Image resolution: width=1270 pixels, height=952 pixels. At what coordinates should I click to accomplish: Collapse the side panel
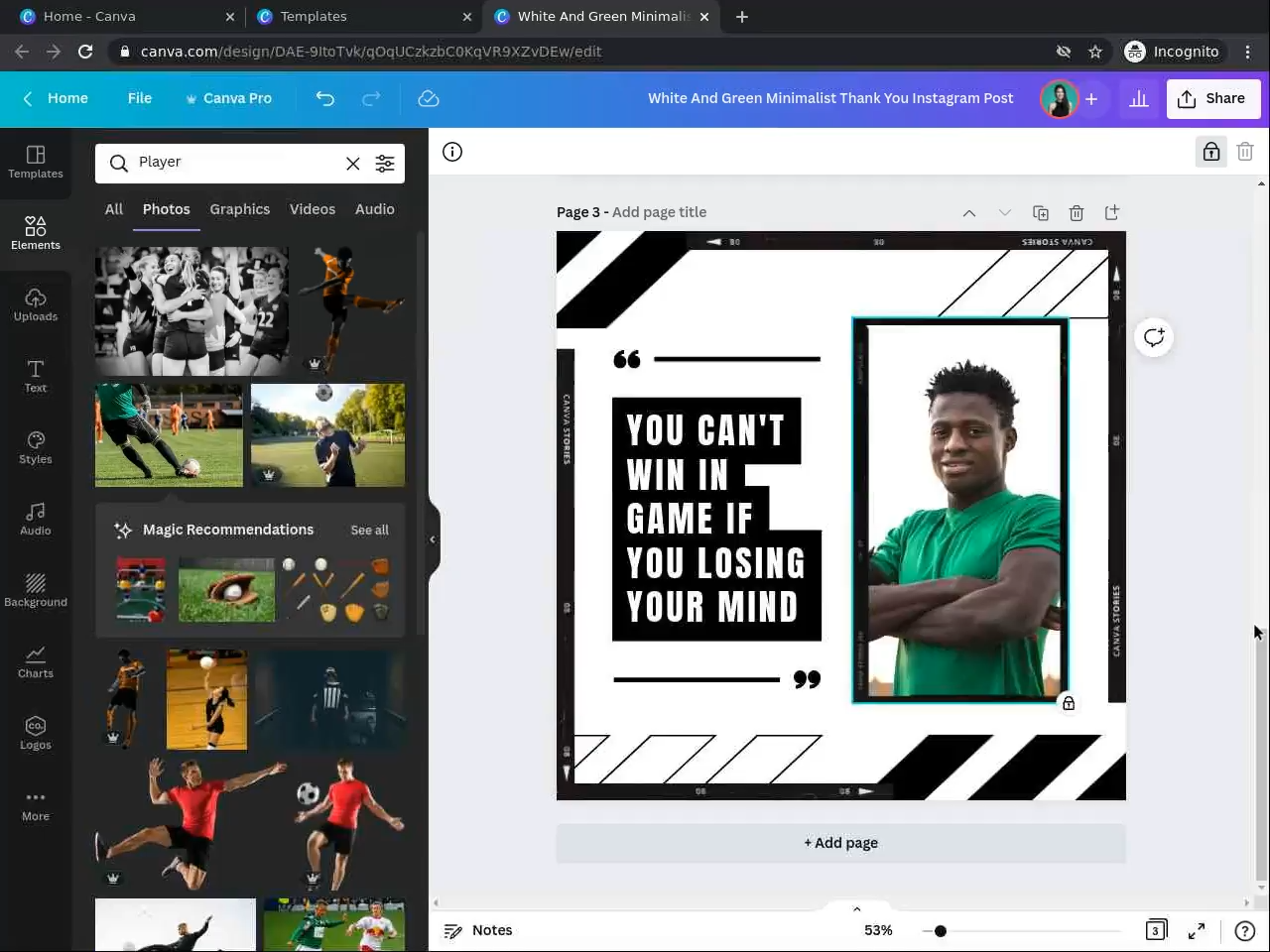(433, 539)
